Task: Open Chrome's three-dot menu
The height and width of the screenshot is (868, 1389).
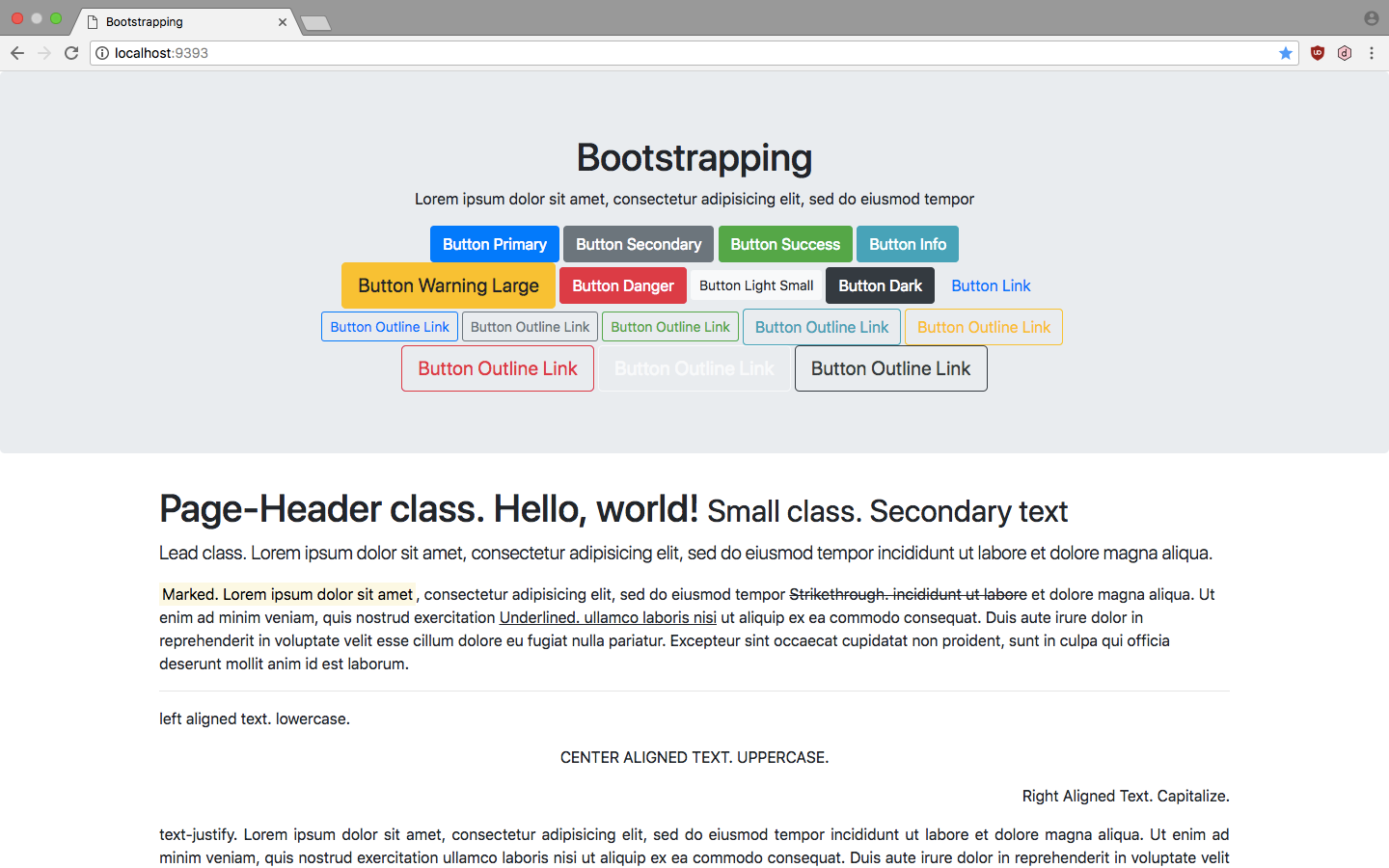Action: [1372, 53]
